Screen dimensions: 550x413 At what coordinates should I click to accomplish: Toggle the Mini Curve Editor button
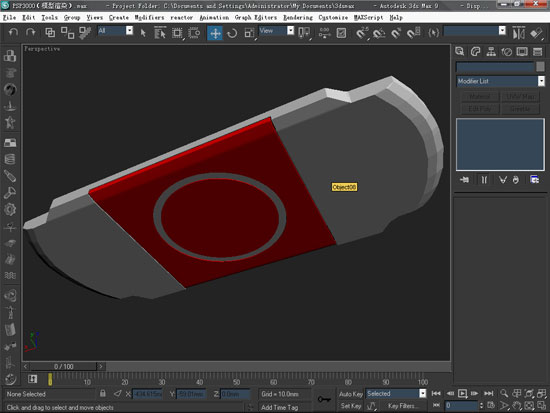33,379
